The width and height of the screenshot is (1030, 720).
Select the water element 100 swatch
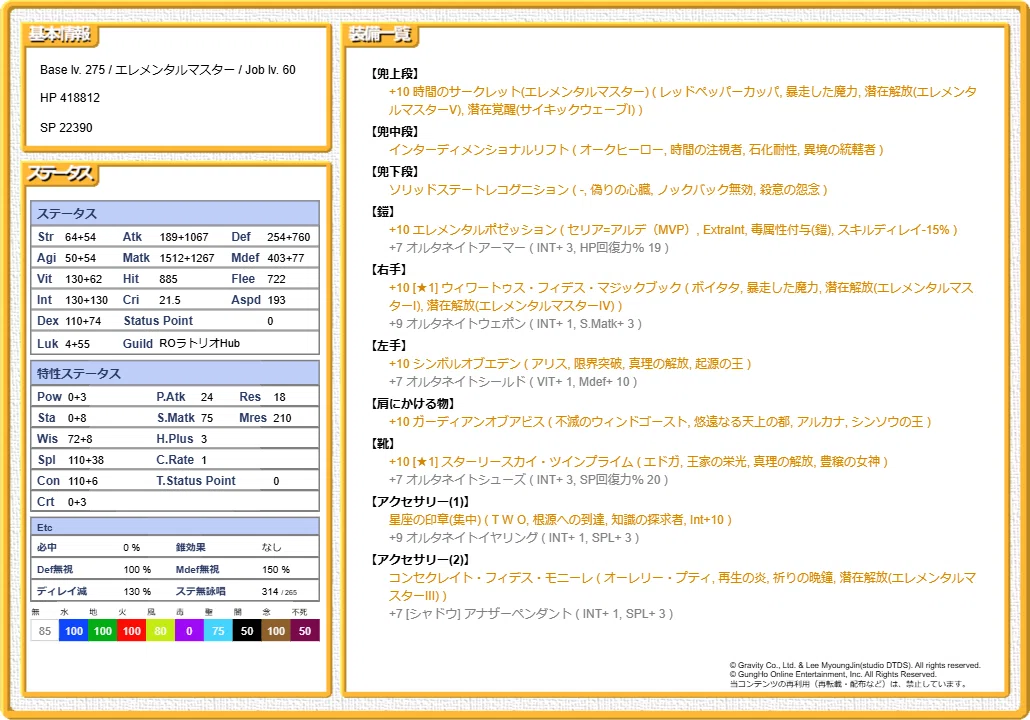[x=74, y=631]
